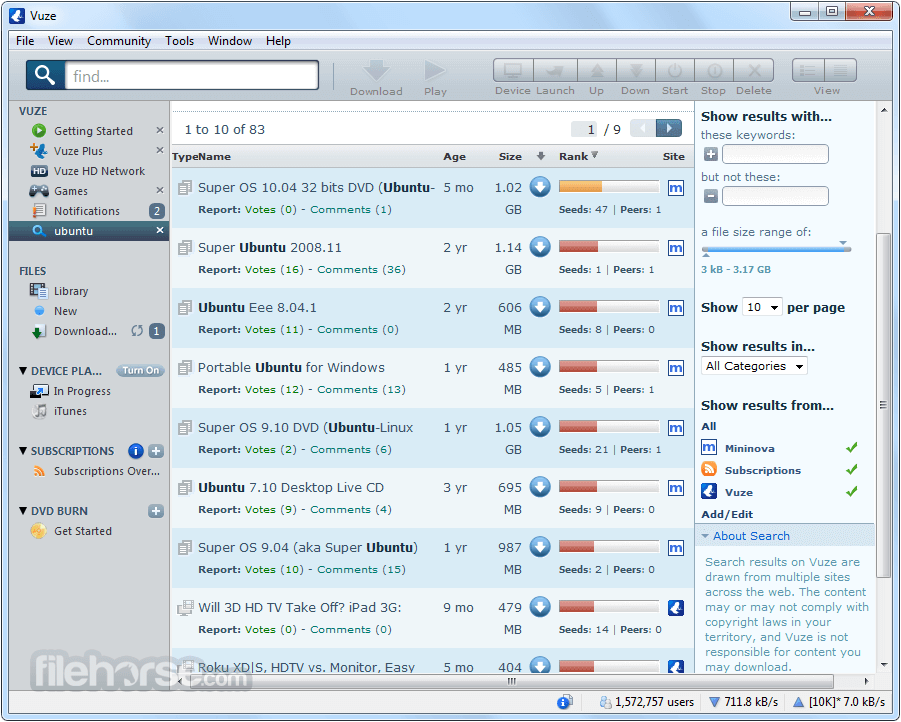Click the Stop toolbar button
This screenshot has width=901, height=722.
tap(714, 71)
